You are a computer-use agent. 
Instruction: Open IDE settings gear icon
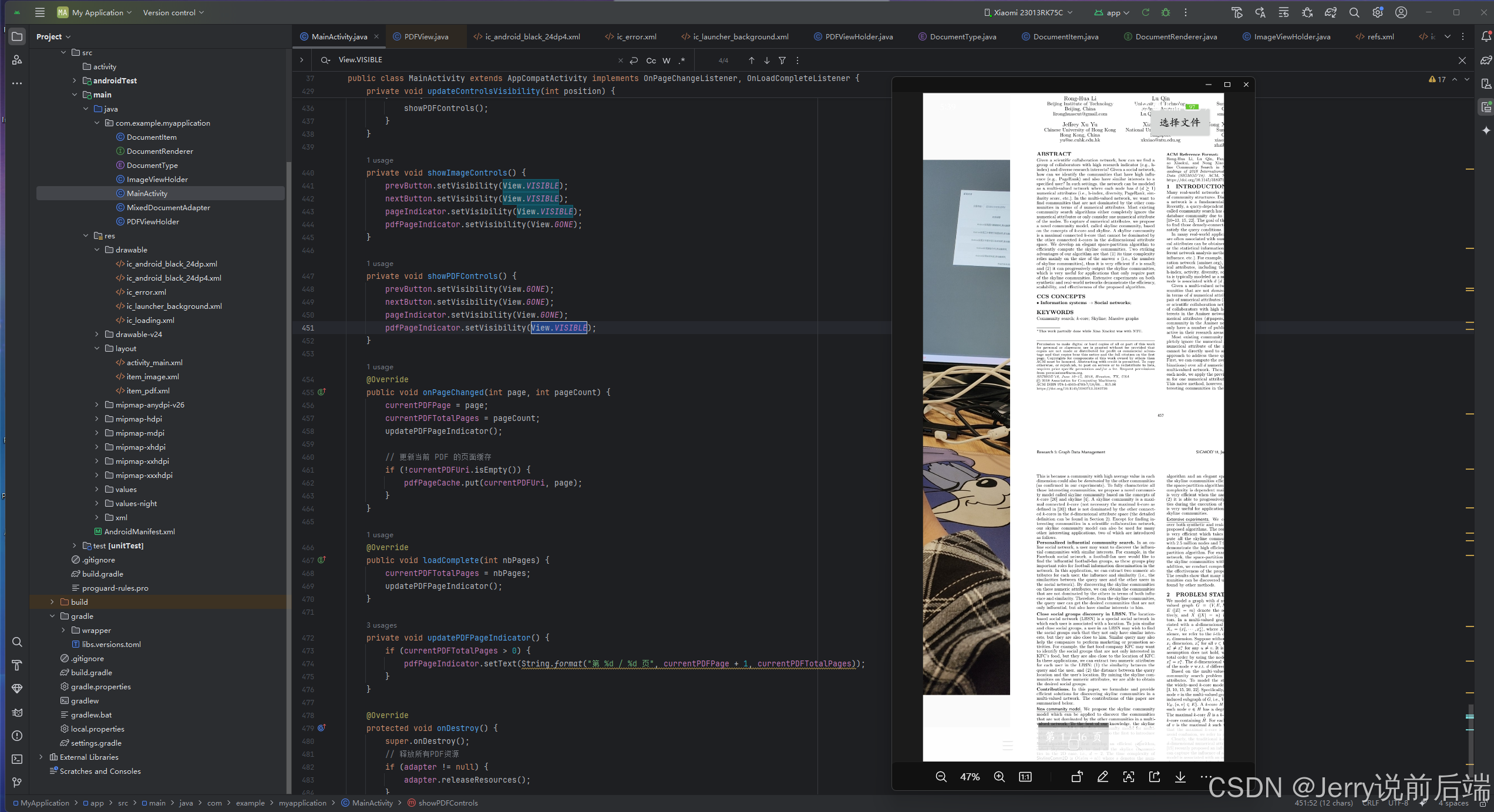click(x=1378, y=12)
